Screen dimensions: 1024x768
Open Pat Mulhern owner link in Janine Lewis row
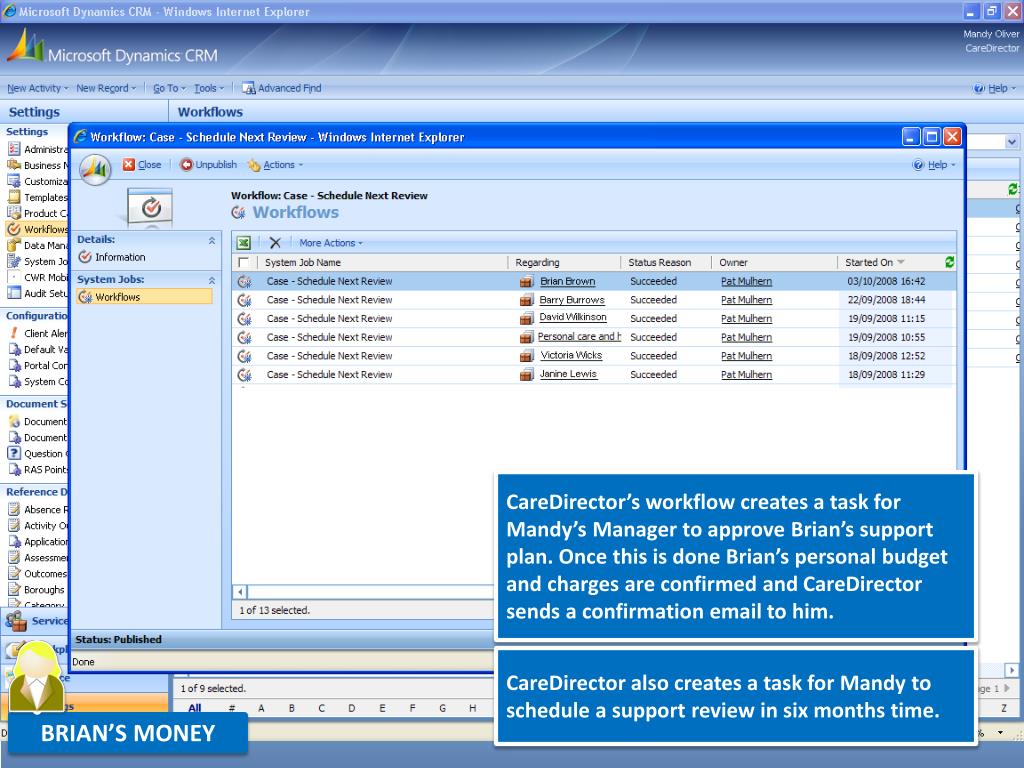tap(746, 375)
